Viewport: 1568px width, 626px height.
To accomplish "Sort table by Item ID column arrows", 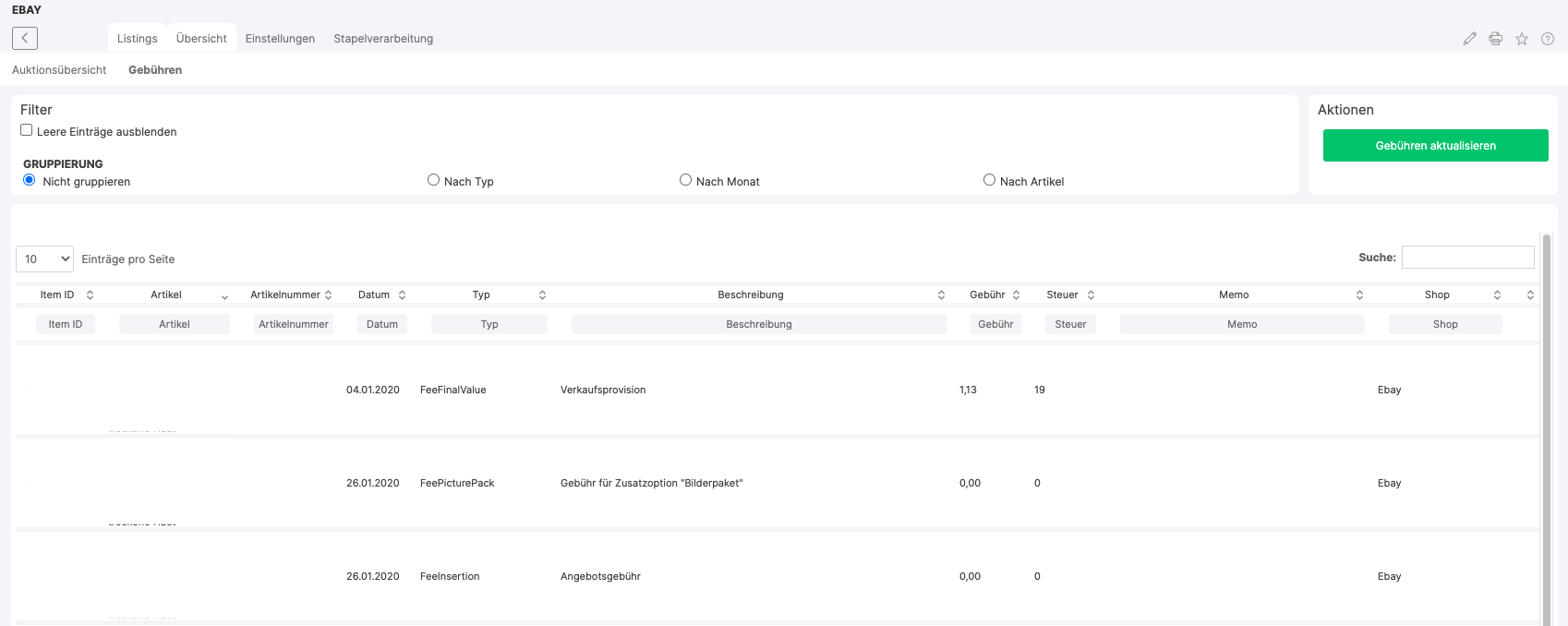I will pos(90,295).
